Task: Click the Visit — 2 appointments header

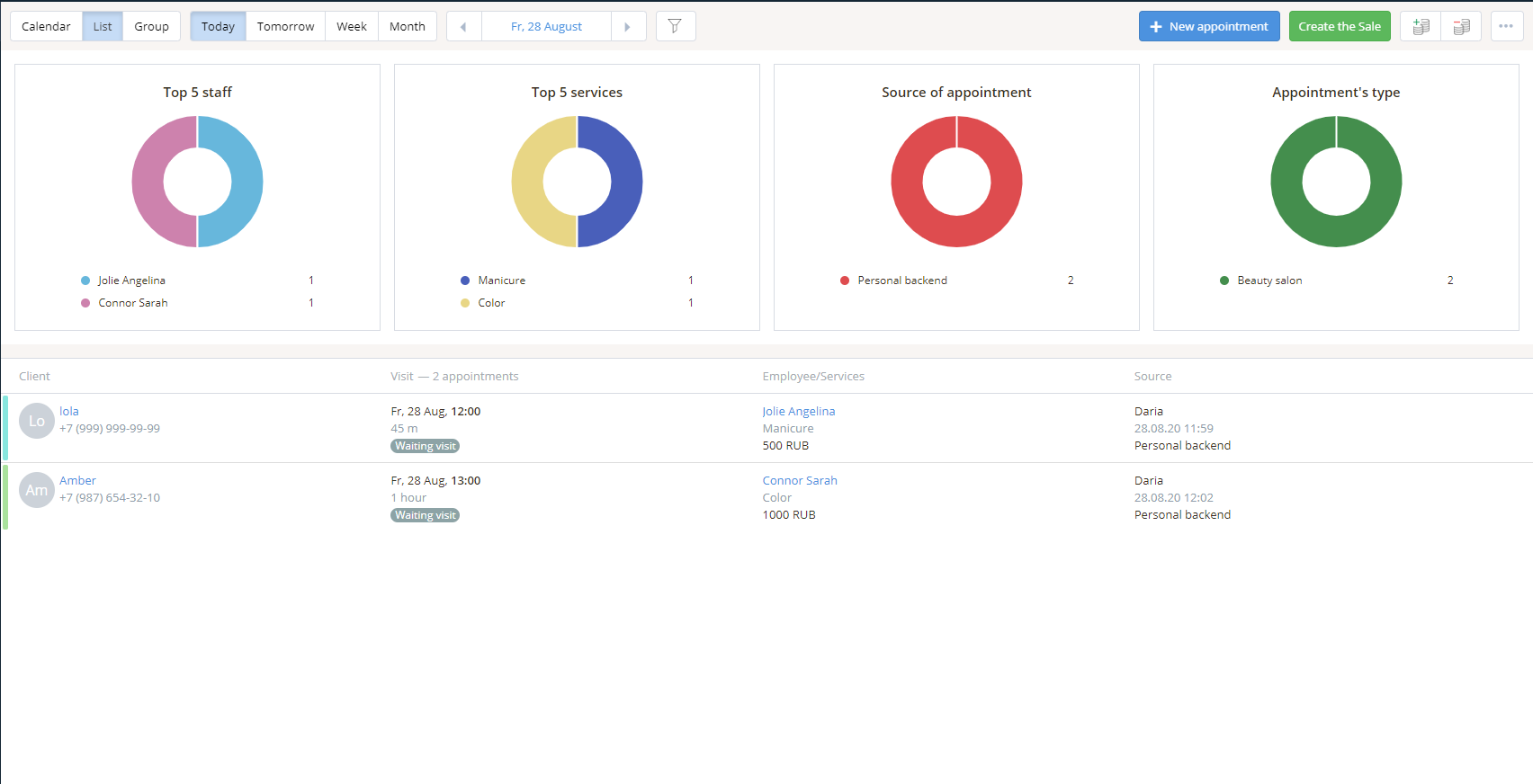Action: pyautogui.click(x=454, y=376)
